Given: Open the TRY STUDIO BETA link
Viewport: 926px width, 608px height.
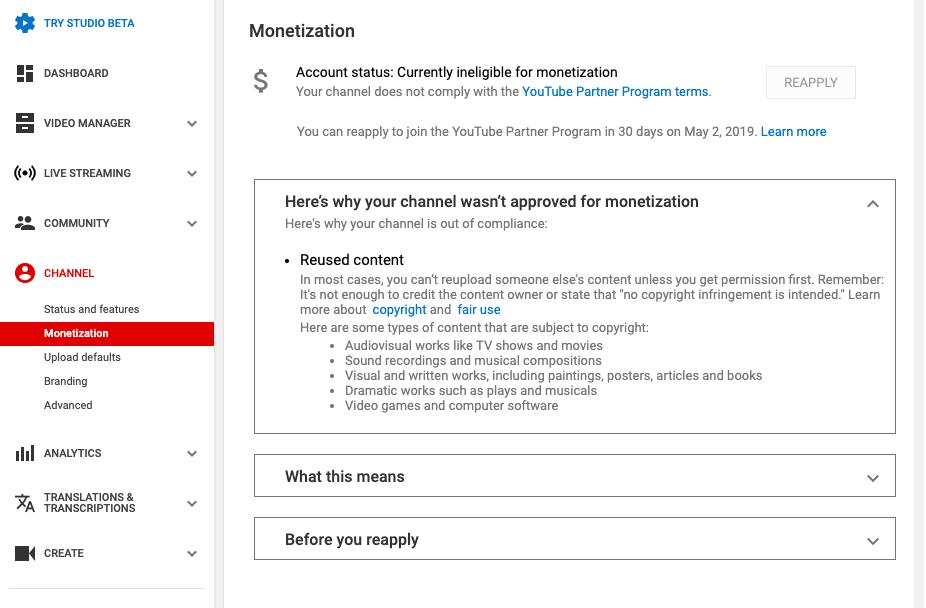Looking at the screenshot, I should click(x=89, y=23).
